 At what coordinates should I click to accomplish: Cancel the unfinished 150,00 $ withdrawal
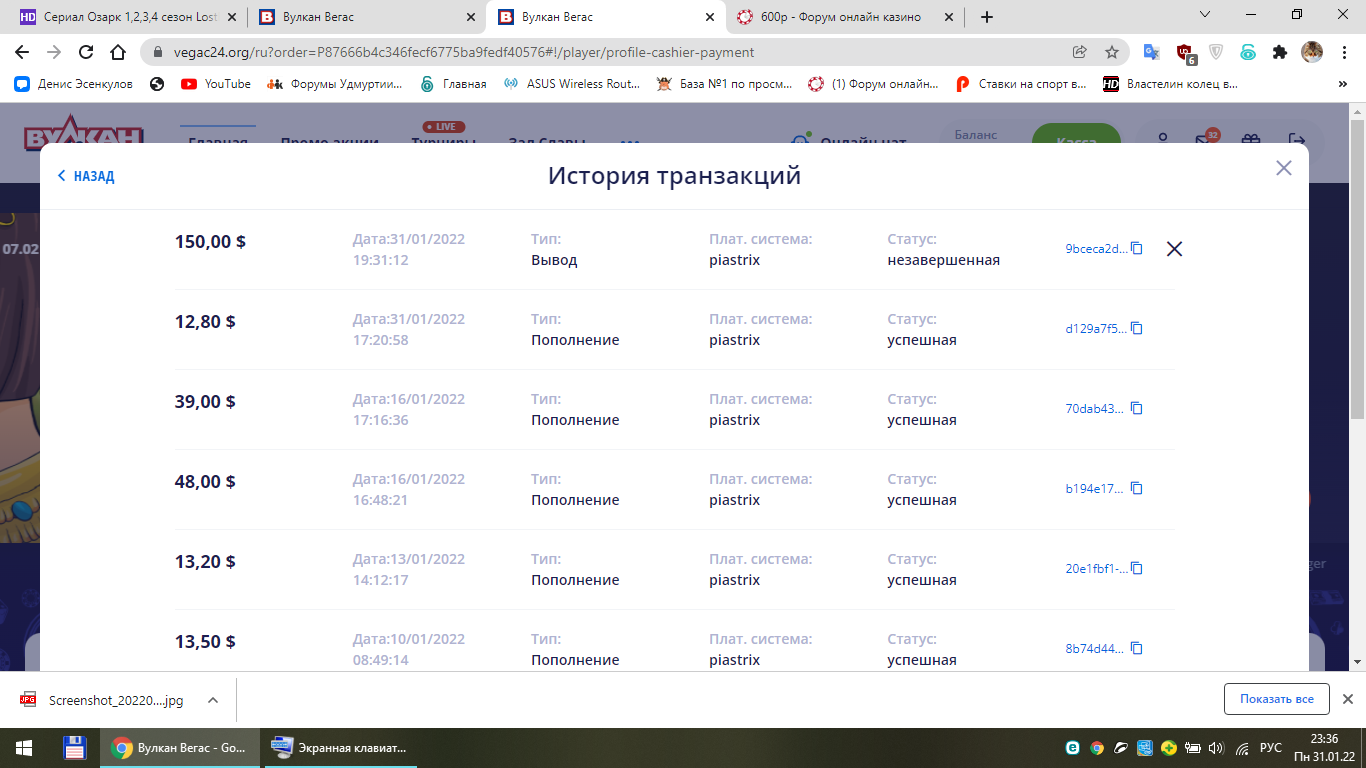tap(1174, 249)
